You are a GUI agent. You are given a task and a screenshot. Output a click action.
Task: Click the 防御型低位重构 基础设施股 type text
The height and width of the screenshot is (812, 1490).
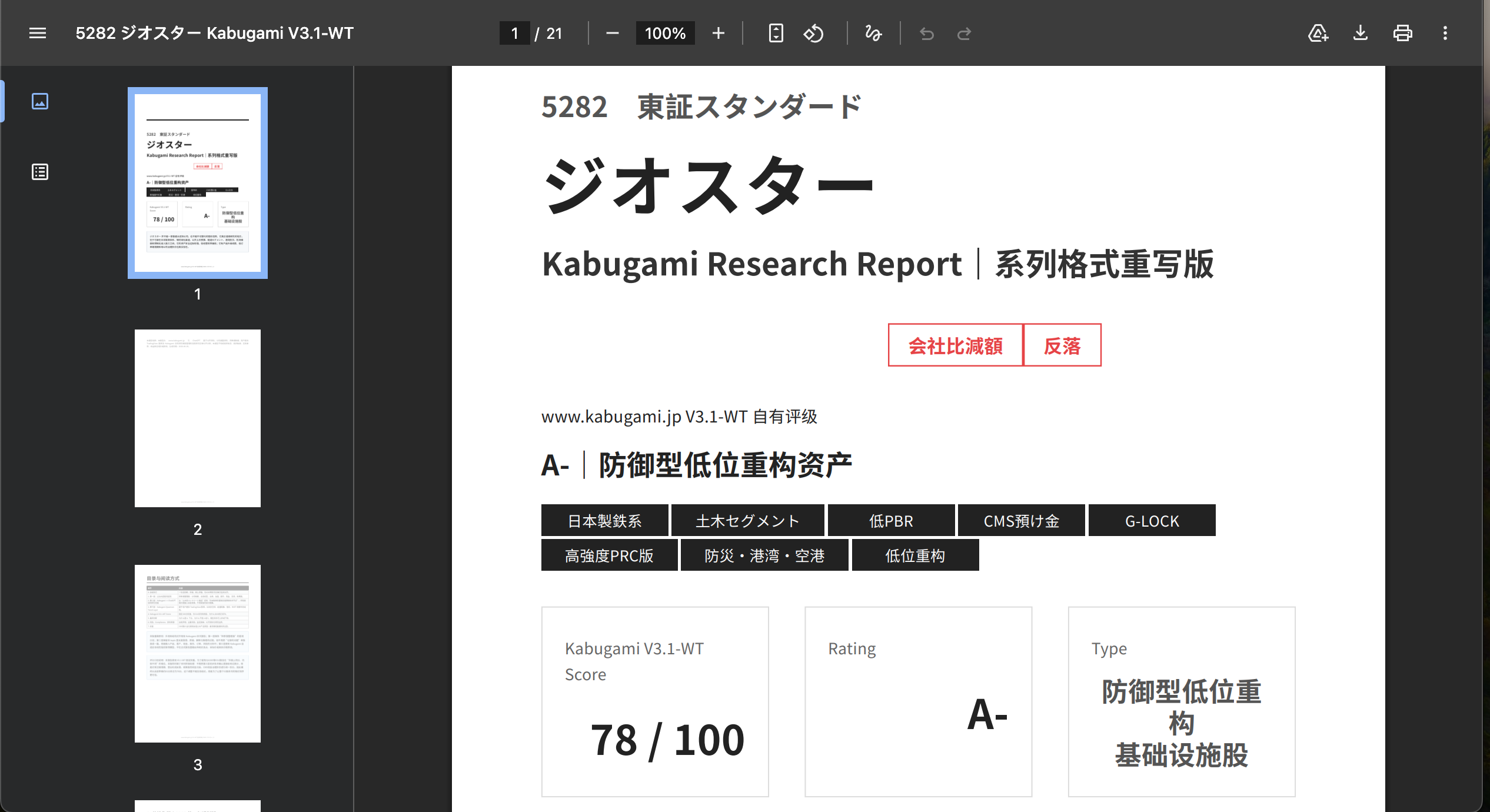click(1182, 723)
